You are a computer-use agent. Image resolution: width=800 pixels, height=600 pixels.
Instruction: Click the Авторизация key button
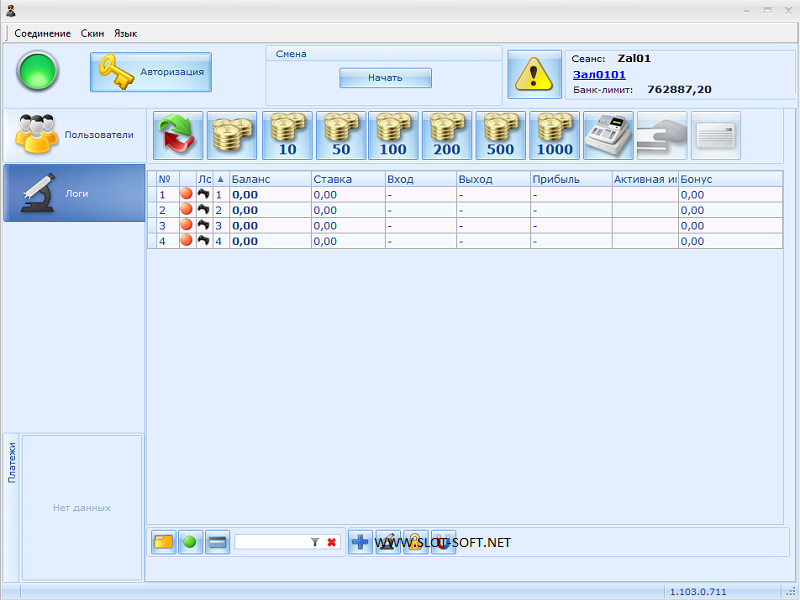tap(151, 72)
